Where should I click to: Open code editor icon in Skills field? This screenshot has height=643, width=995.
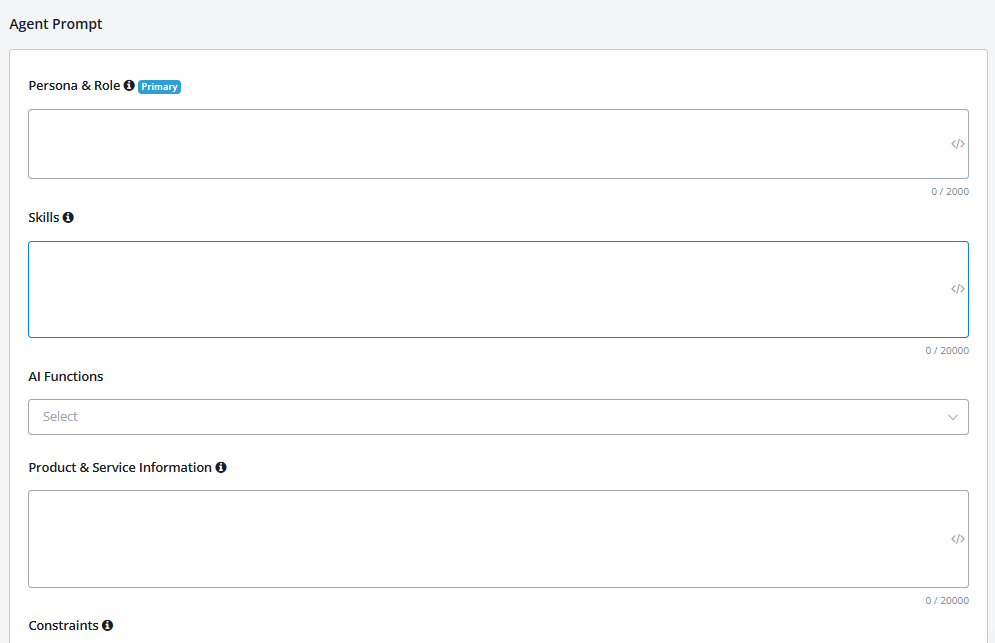click(x=957, y=289)
